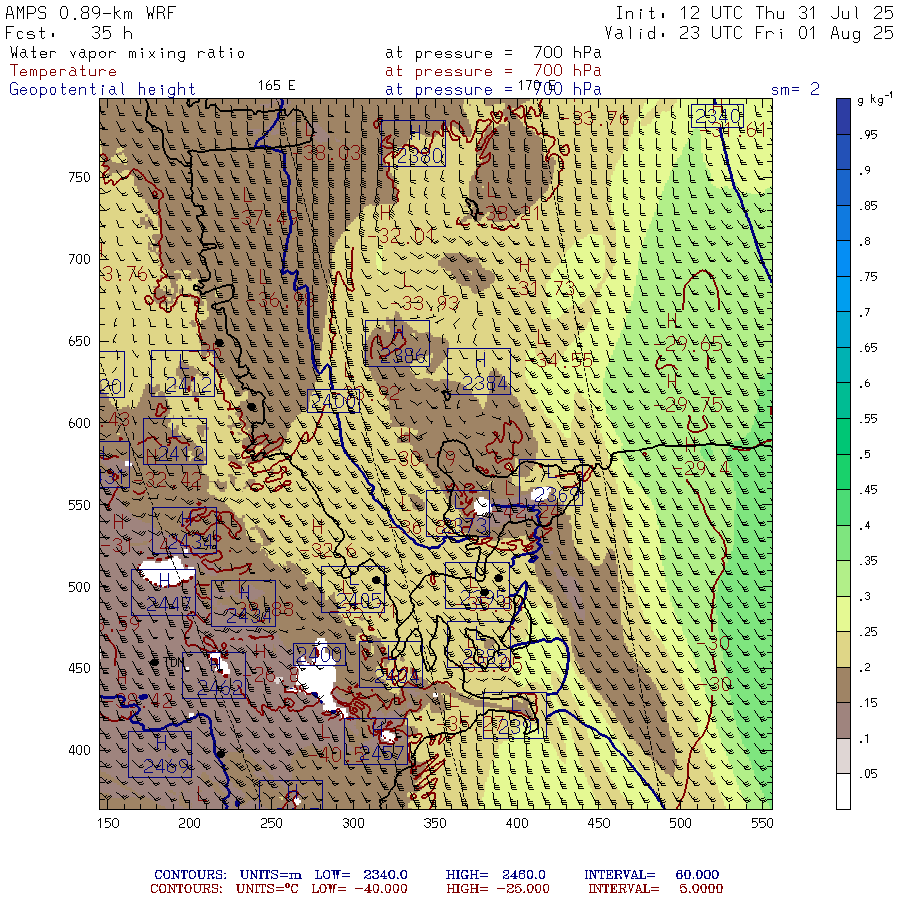The width and height of the screenshot is (900, 900).
Task: Select the '750' y-axis tick label
Action: (79, 177)
